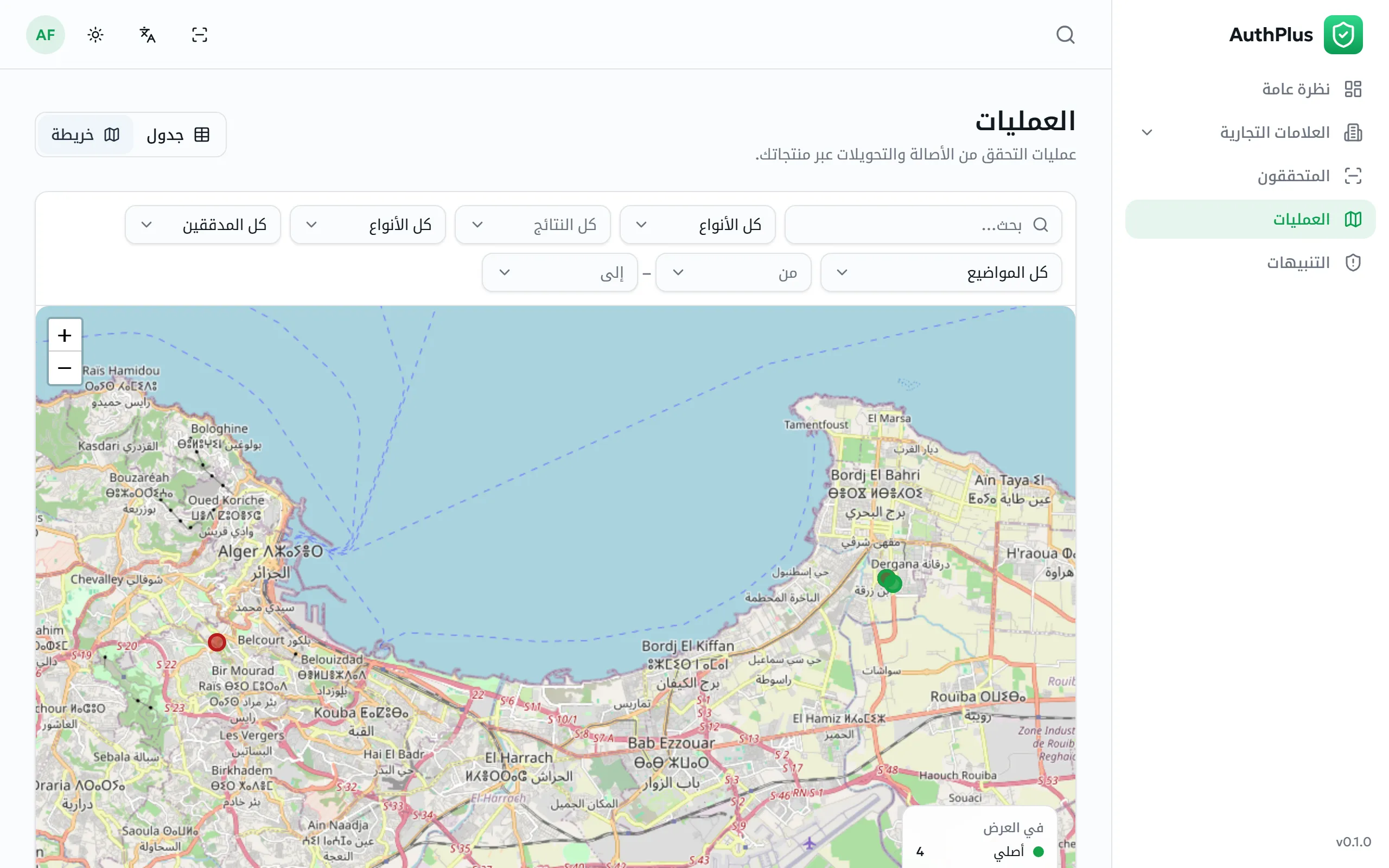Click the scan icon in header
This screenshot has height=868, width=1389.
(199, 35)
